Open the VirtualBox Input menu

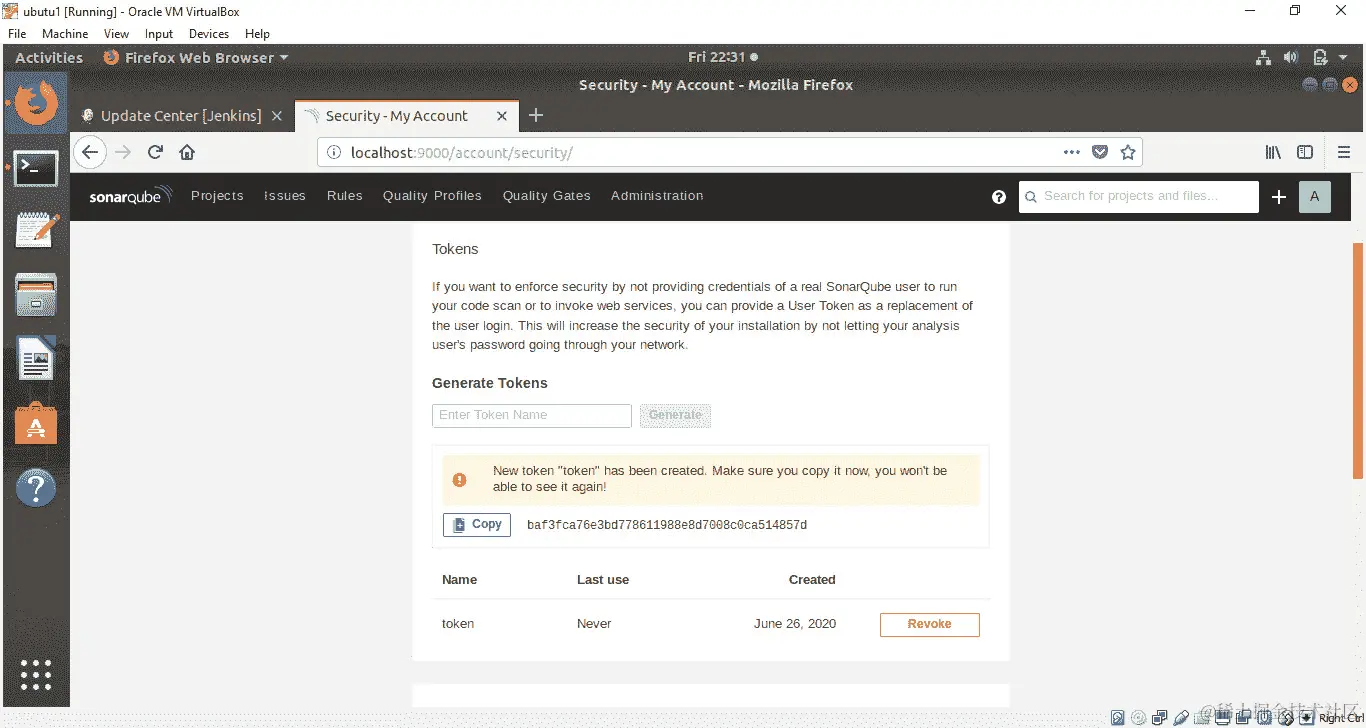[159, 33]
